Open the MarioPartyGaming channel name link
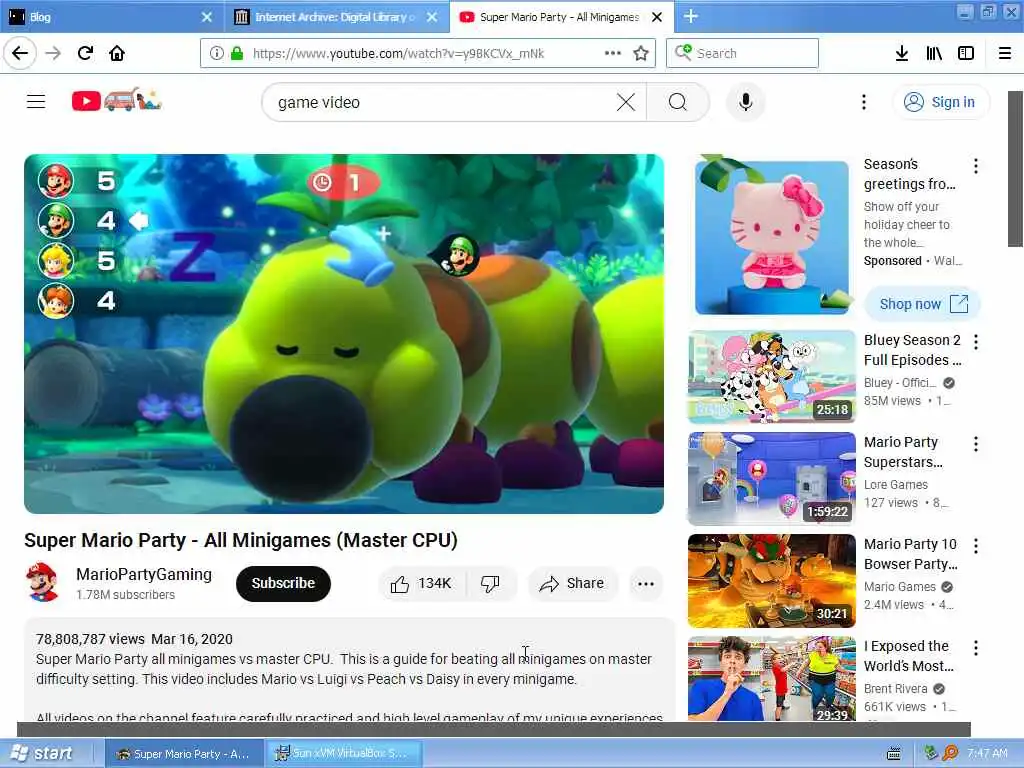The image size is (1024, 768). click(x=144, y=574)
